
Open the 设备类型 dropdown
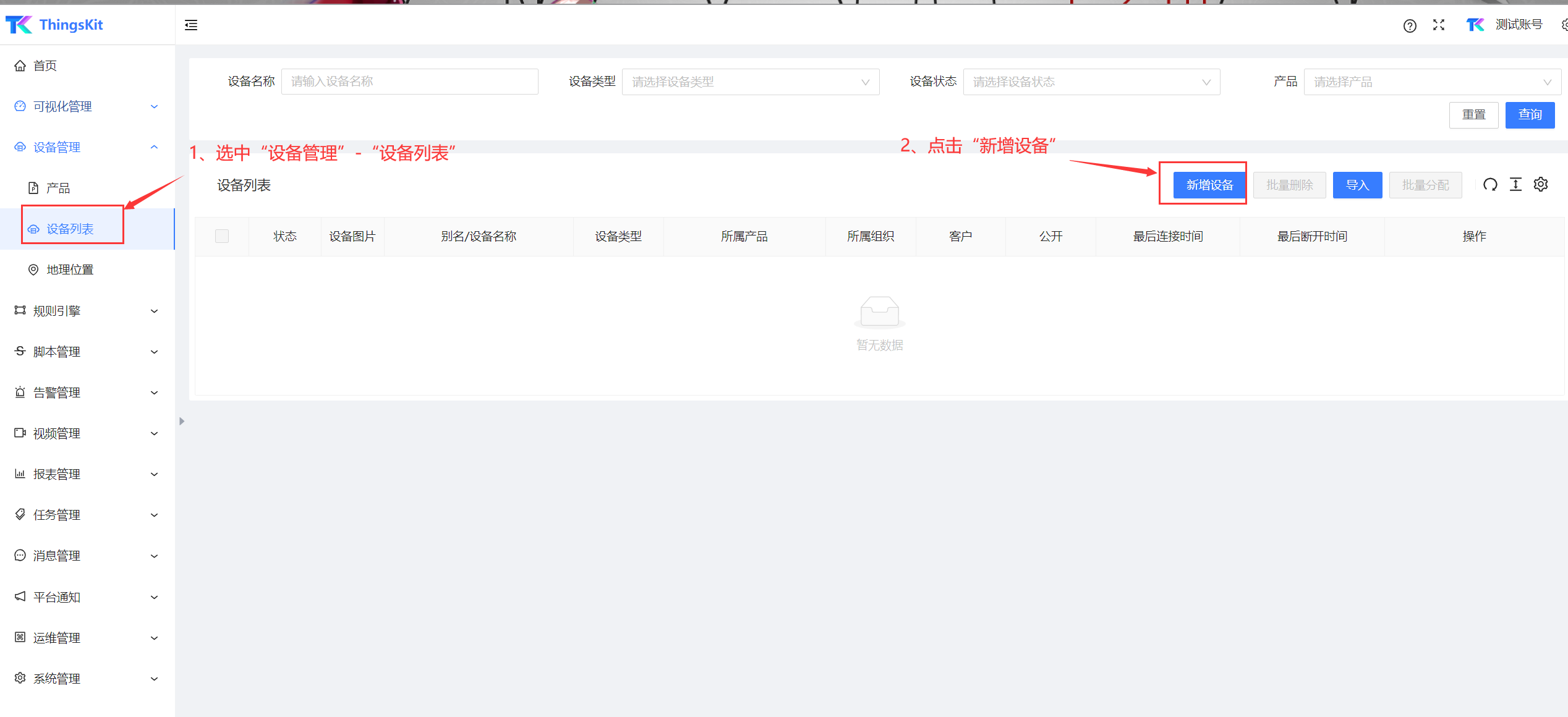coord(750,82)
